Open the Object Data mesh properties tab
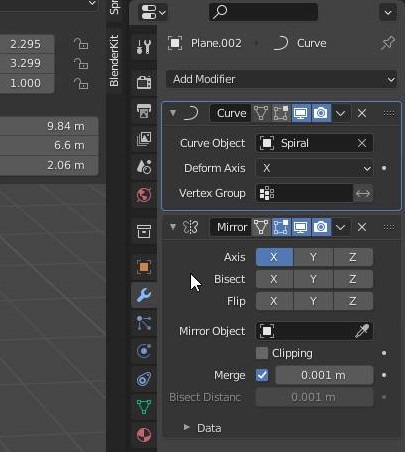This screenshot has width=405, height=452. pos(144,407)
